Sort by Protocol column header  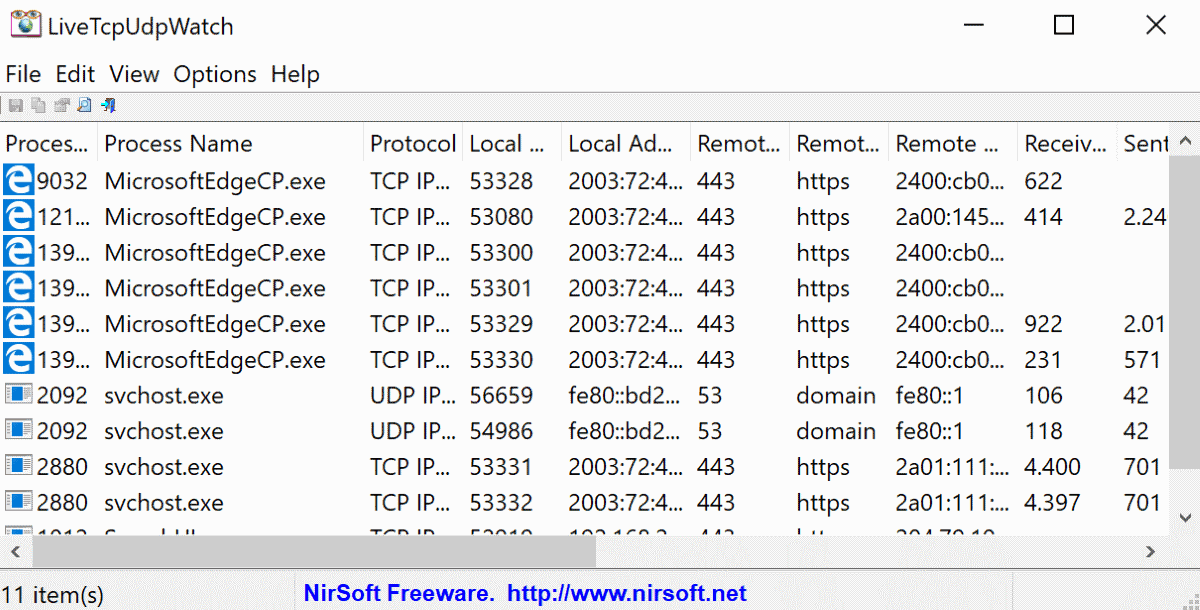412,144
